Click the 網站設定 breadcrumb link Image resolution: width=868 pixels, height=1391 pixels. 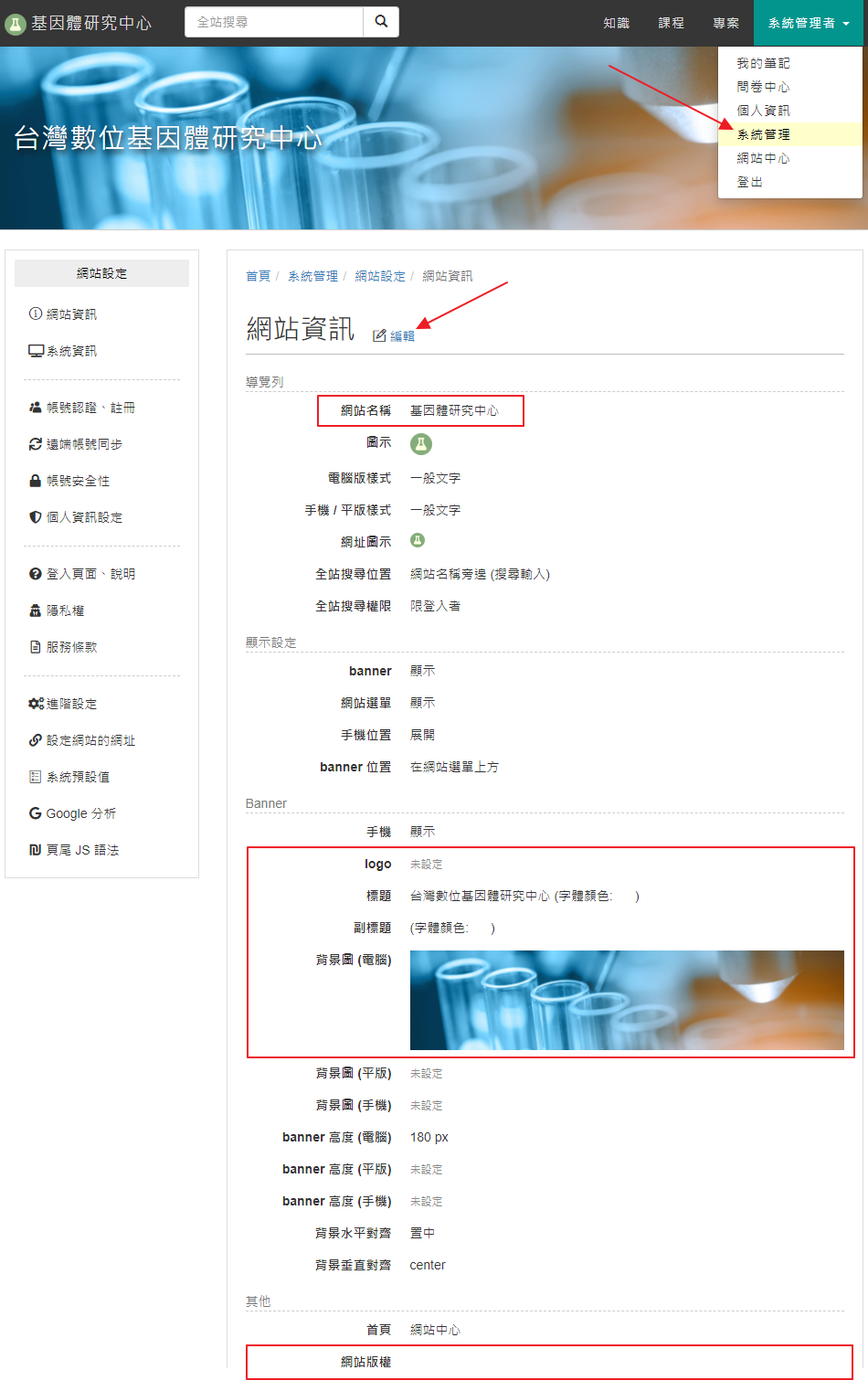coord(380,276)
